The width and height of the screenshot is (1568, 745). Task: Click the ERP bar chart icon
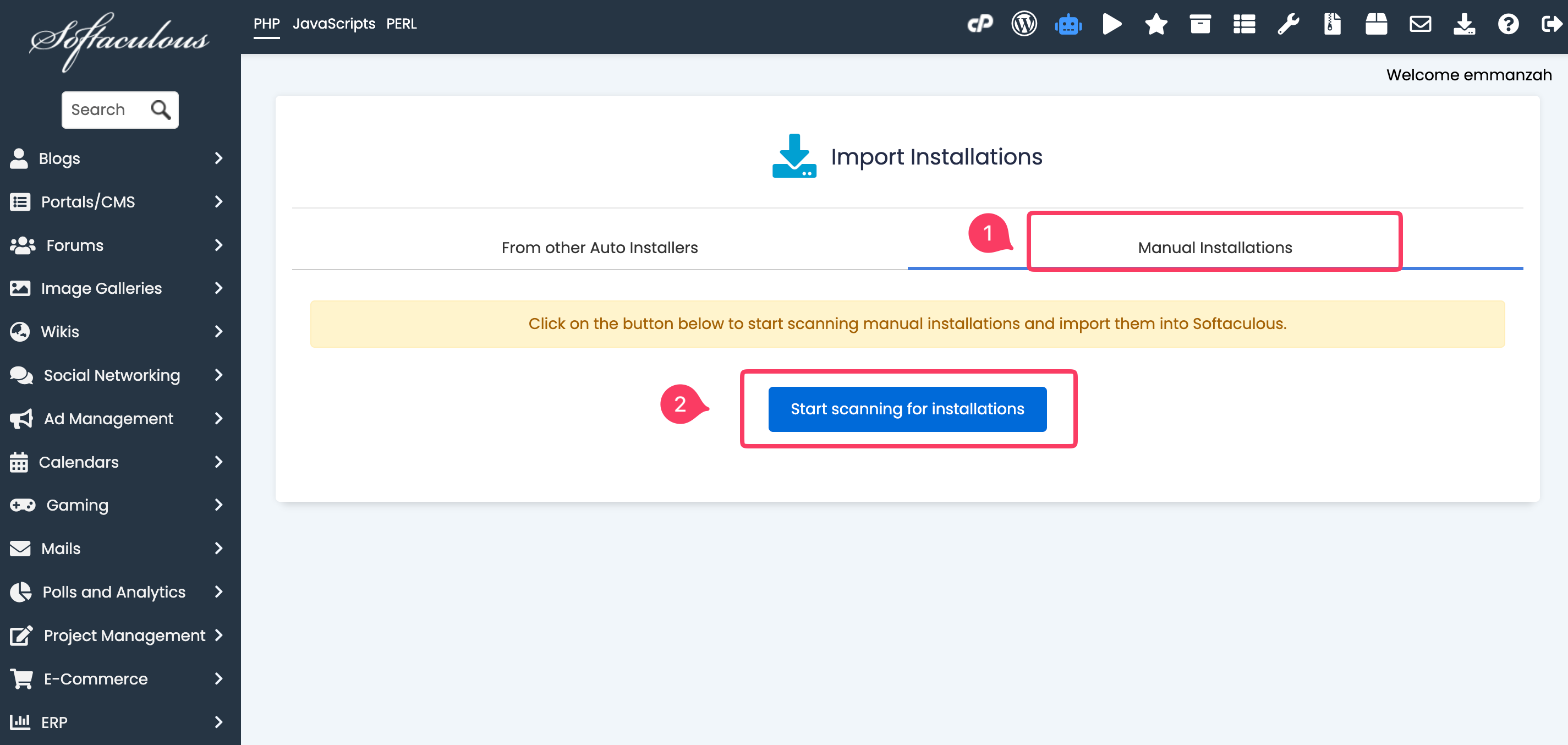click(x=20, y=722)
